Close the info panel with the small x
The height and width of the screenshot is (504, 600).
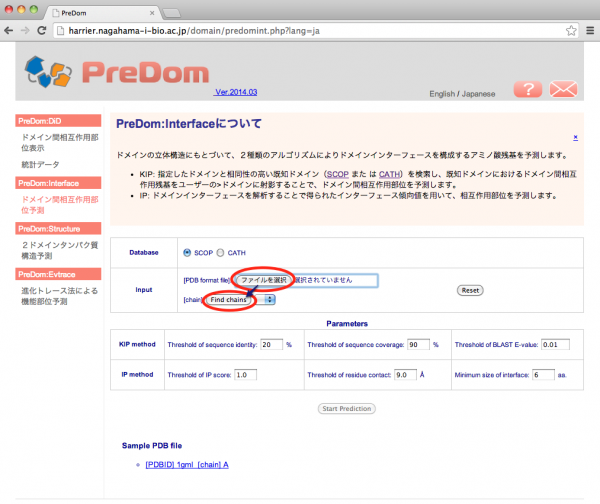[x=575, y=138]
